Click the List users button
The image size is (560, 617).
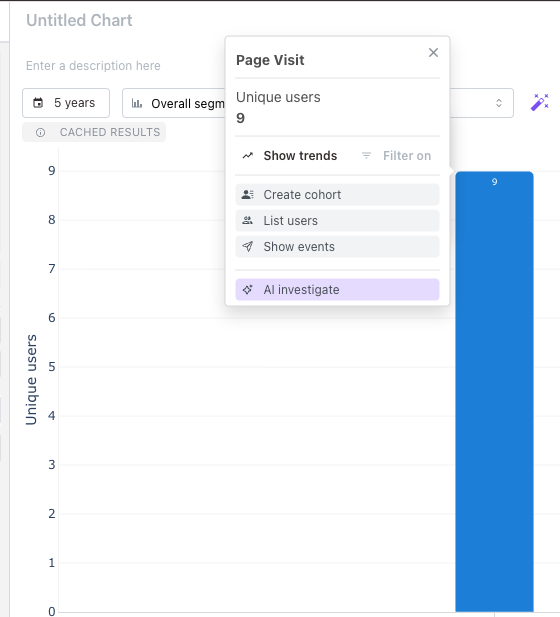[337, 221]
